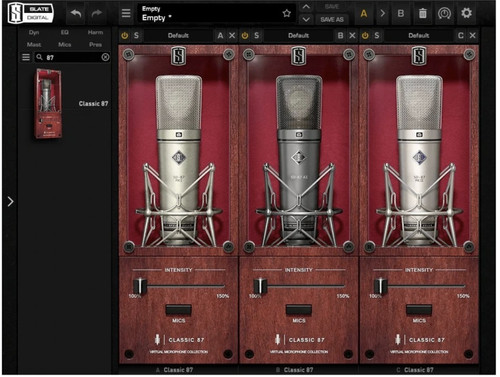Filter modules by Dyn category
This screenshot has height=377, width=500.
(x=34, y=32)
